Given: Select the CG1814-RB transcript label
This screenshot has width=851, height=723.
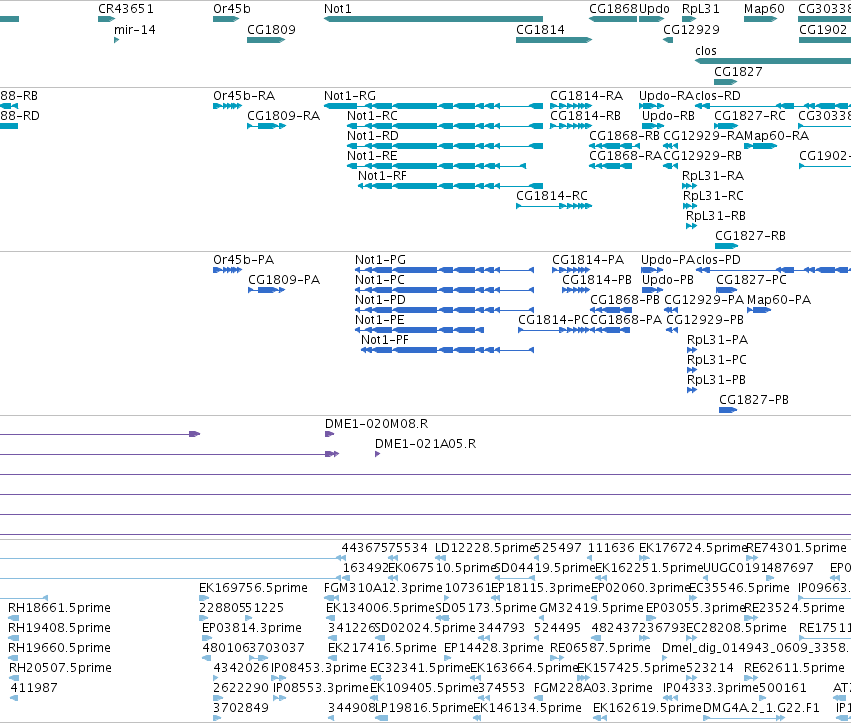Looking at the screenshot, I should [585, 116].
